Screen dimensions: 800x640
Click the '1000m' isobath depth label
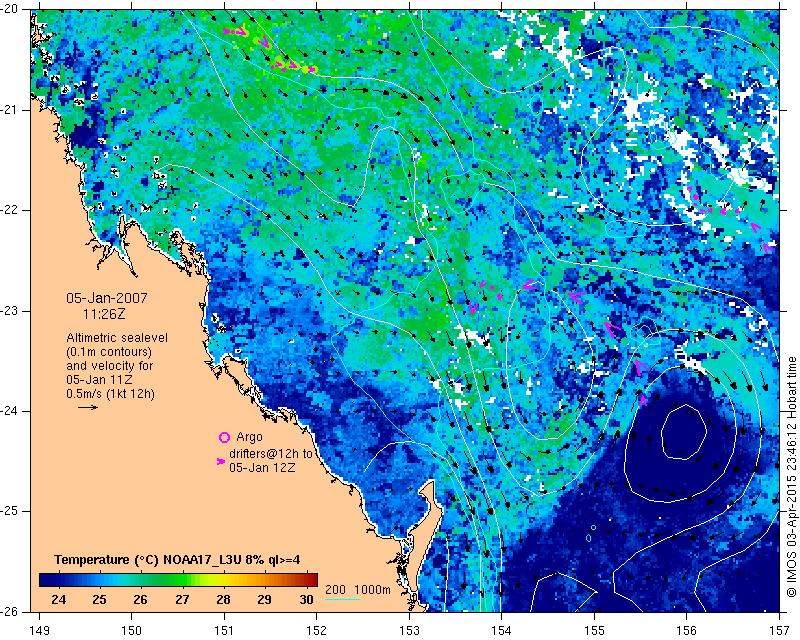(372, 590)
